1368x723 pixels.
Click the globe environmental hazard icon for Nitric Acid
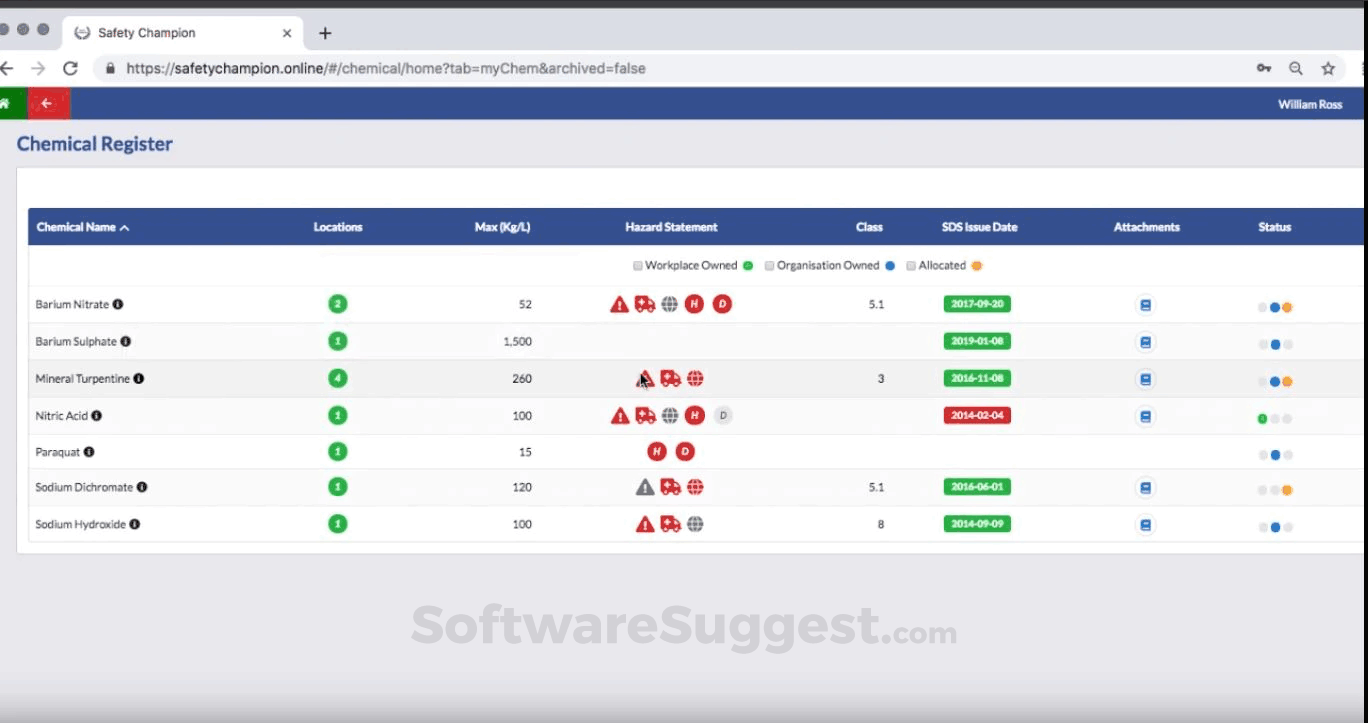670,415
